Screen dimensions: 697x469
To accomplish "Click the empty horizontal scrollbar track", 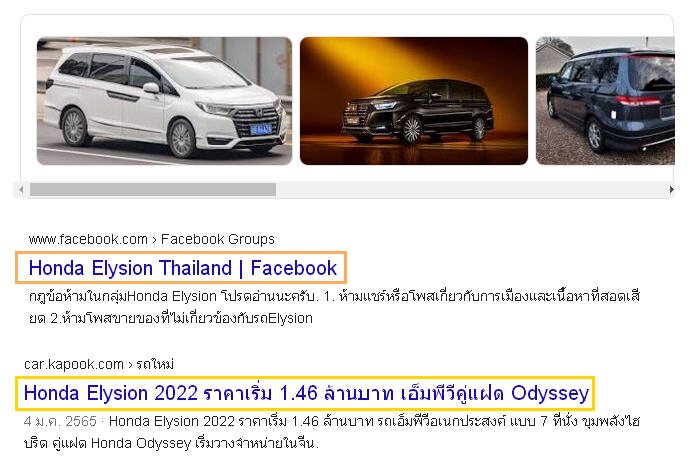I will (x=471, y=189).
